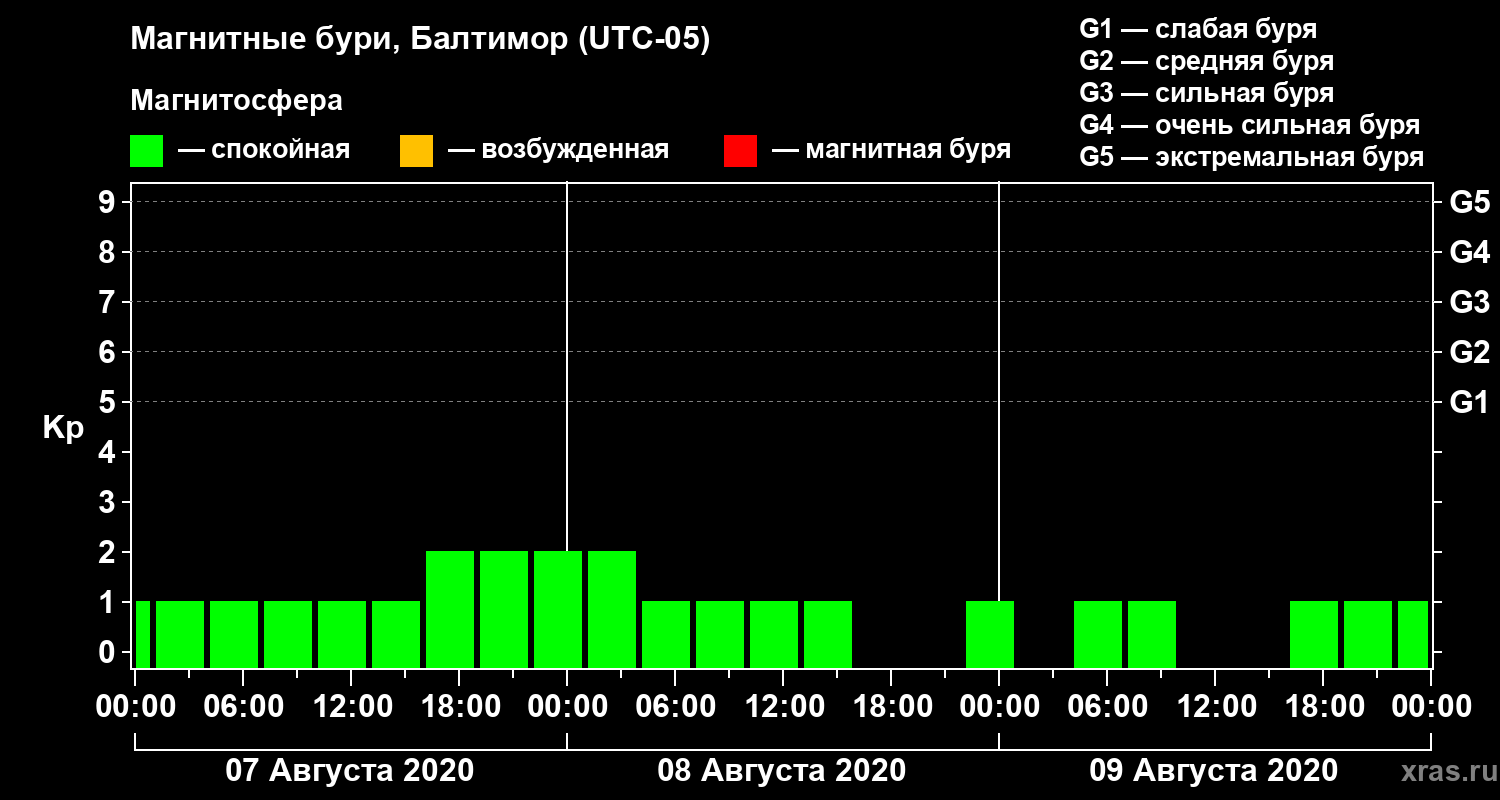This screenshot has width=1500, height=800.
Task: Select legend line 'G2 — средняя буря'
Action: pyautogui.click(x=1207, y=61)
